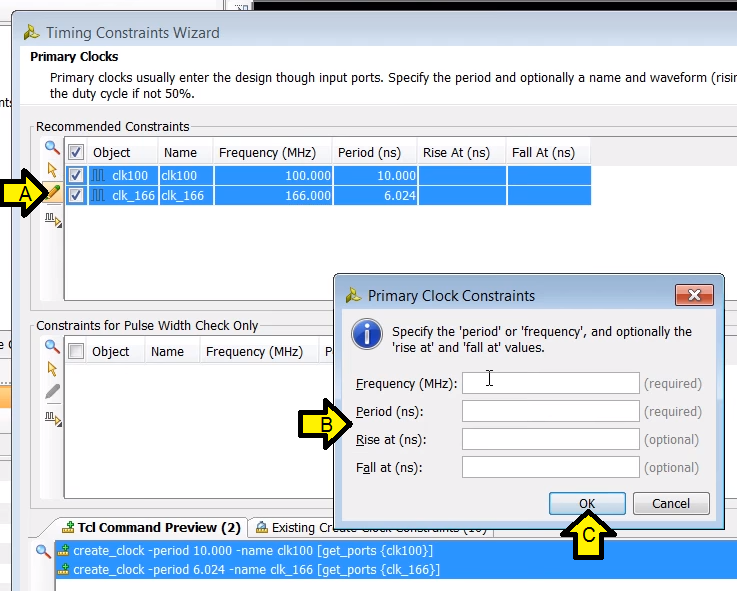Click search icon in Recommended Constraints toolbar
The width and height of the screenshot is (737, 591).
click(52, 148)
